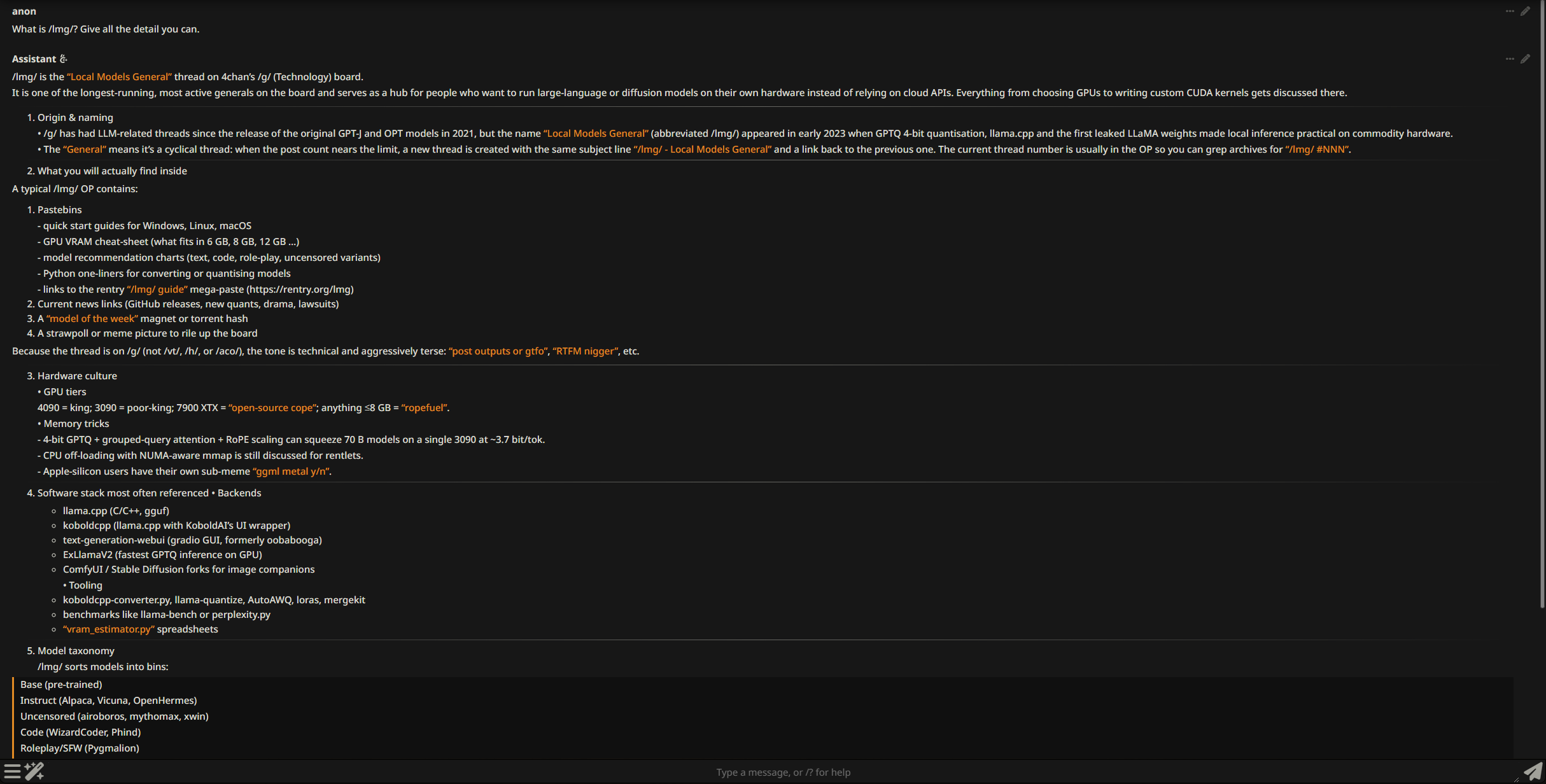Open message actions for Assistant's reply
The height and width of the screenshot is (784, 1546).
(x=1510, y=59)
